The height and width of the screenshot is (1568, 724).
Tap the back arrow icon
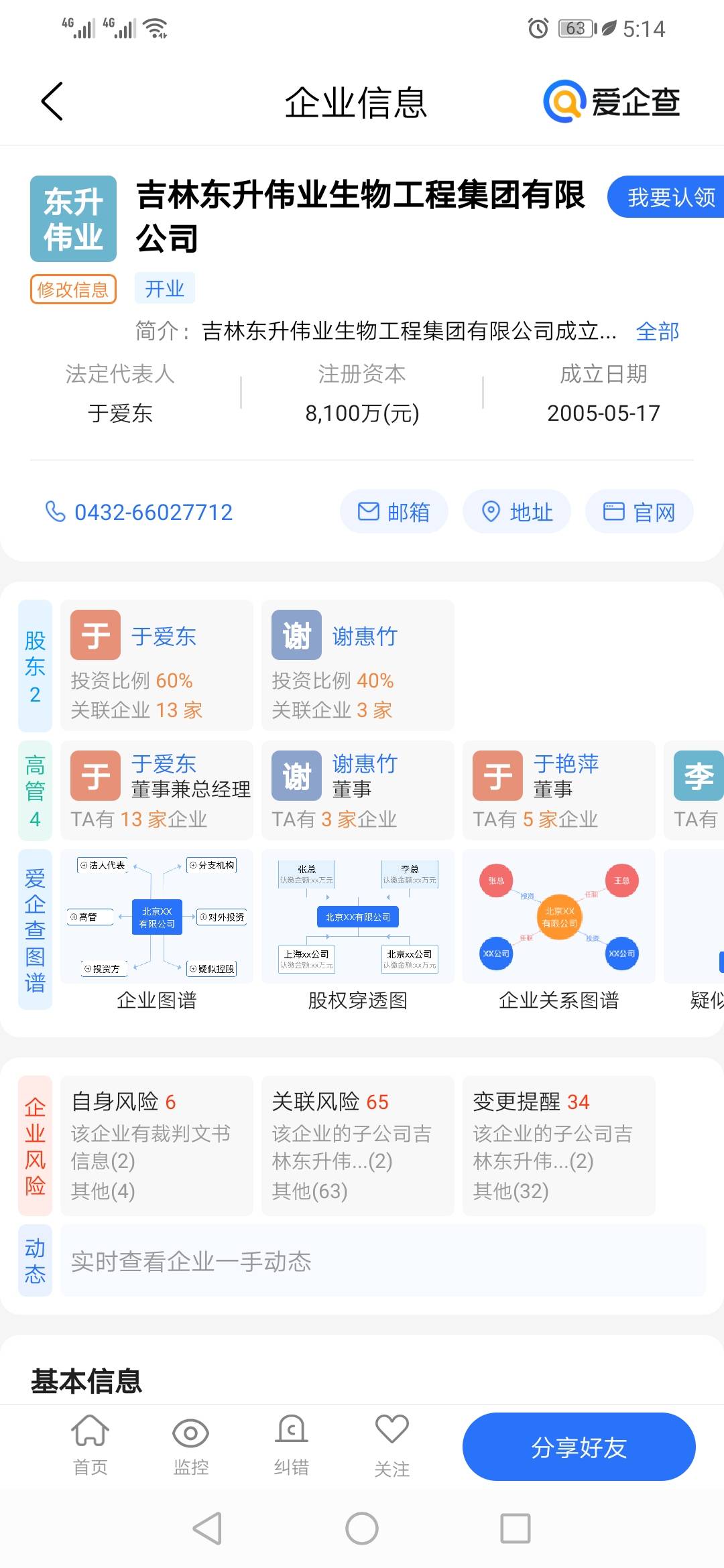(52, 102)
